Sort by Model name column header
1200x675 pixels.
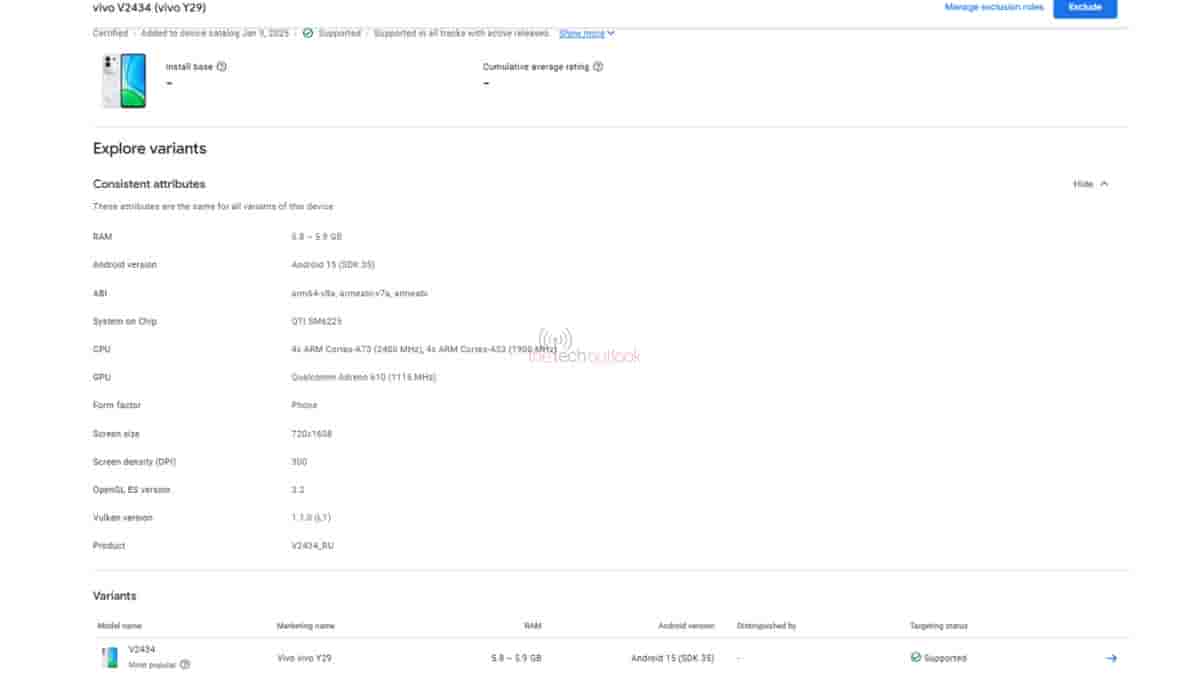coord(119,626)
